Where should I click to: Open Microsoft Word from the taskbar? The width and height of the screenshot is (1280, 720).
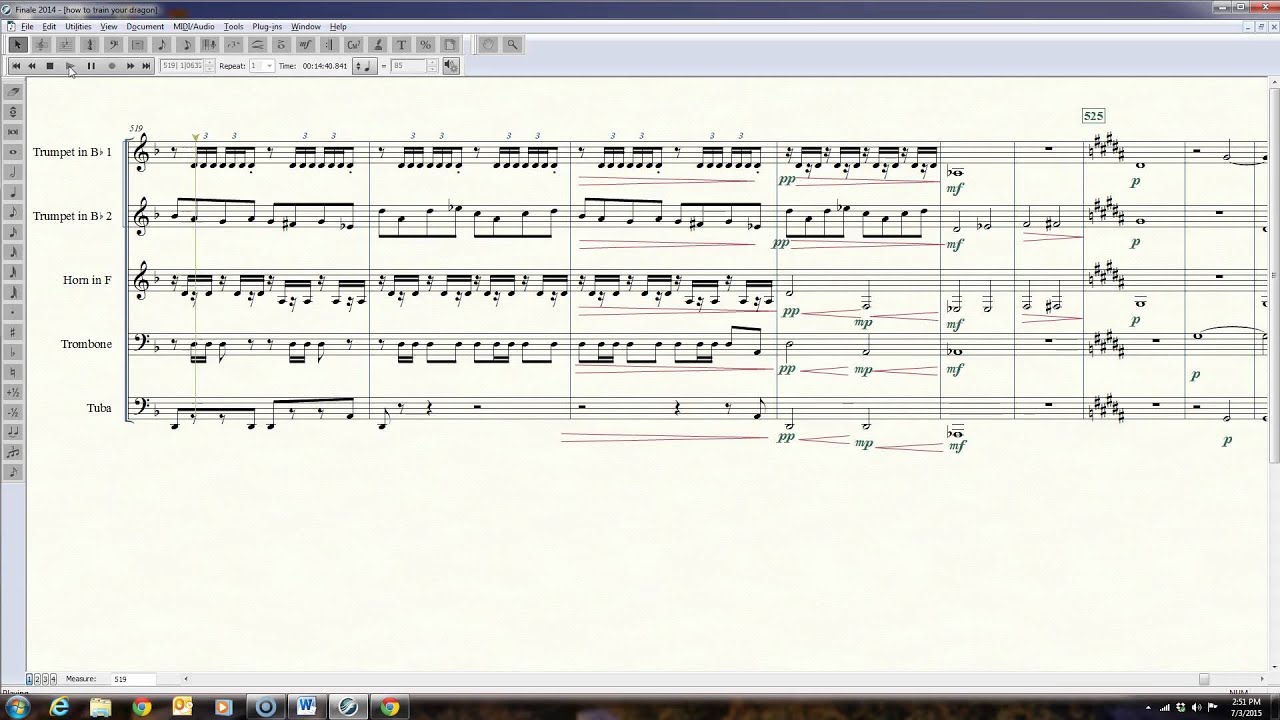click(x=306, y=707)
